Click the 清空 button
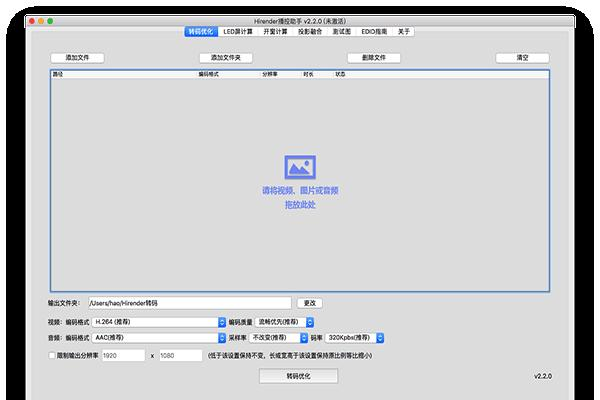 (x=522, y=58)
